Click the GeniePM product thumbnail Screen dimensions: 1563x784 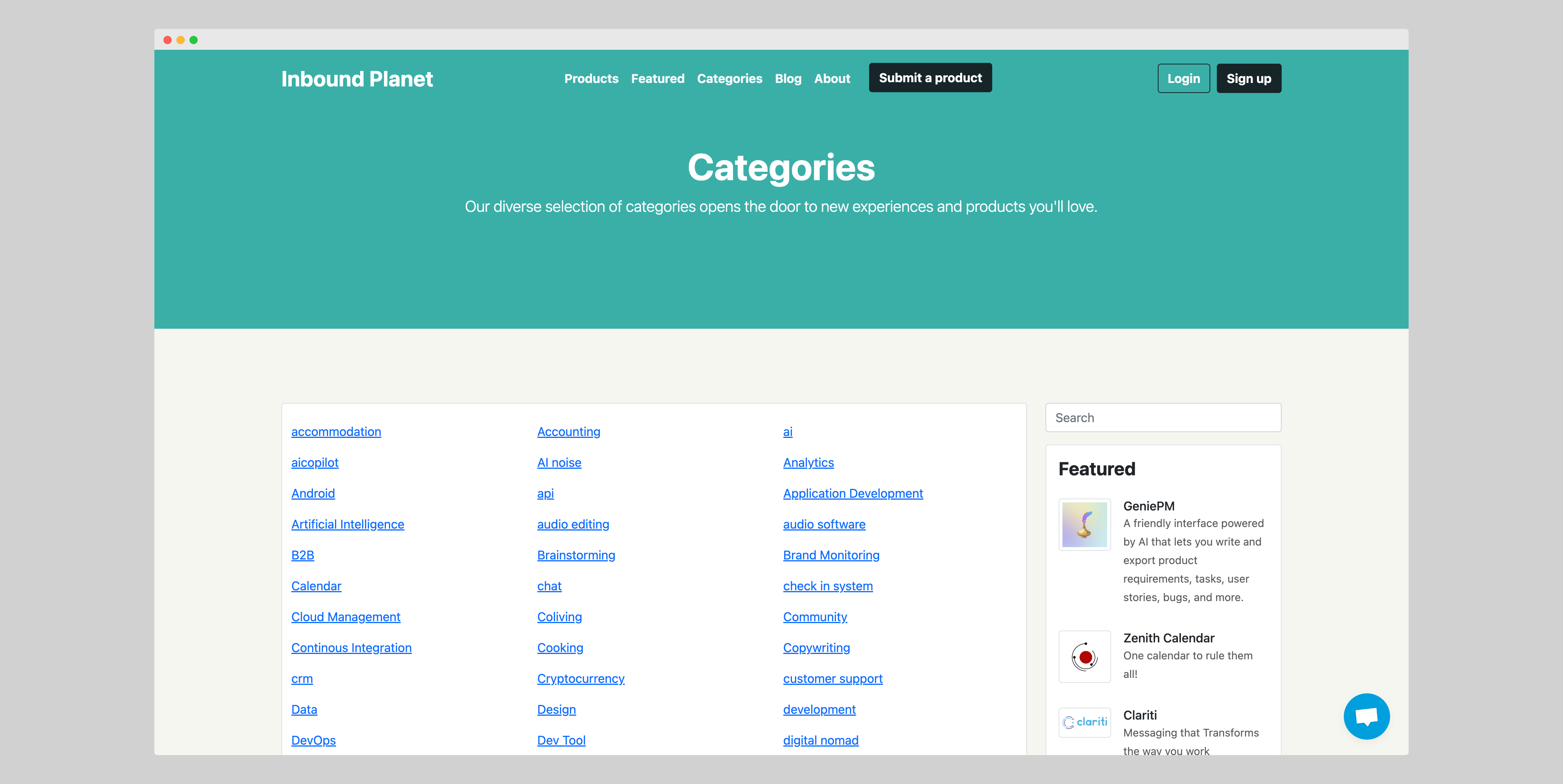(1084, 524)
